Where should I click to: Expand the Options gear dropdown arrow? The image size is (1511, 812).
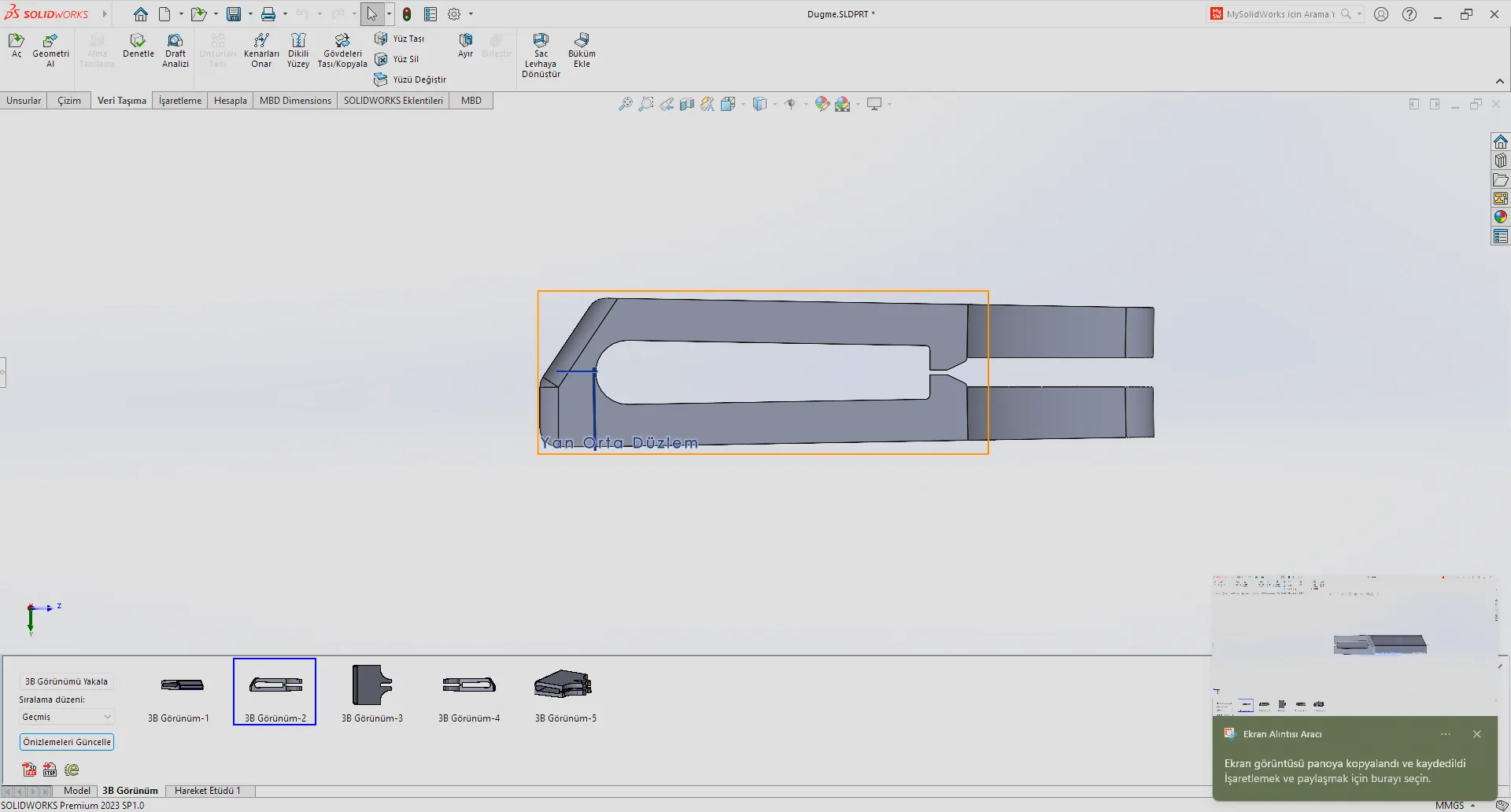click(471, 14)
